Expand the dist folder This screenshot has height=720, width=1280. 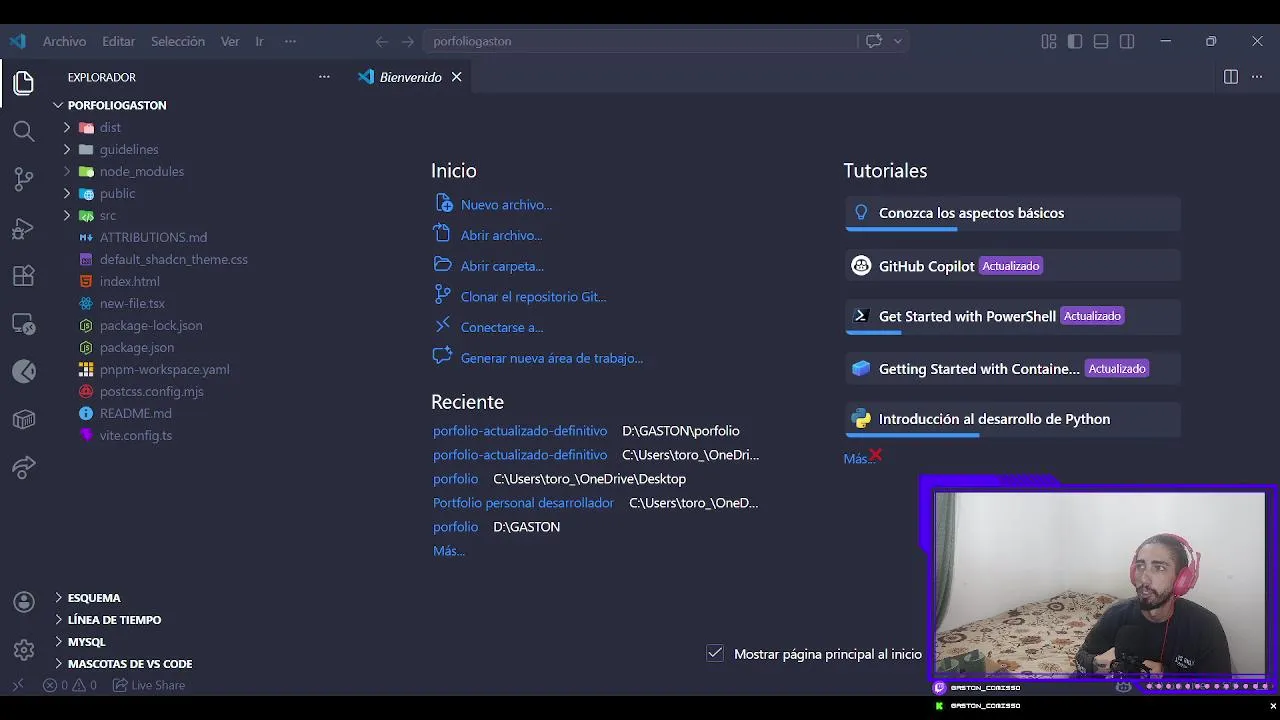(110, 127)
